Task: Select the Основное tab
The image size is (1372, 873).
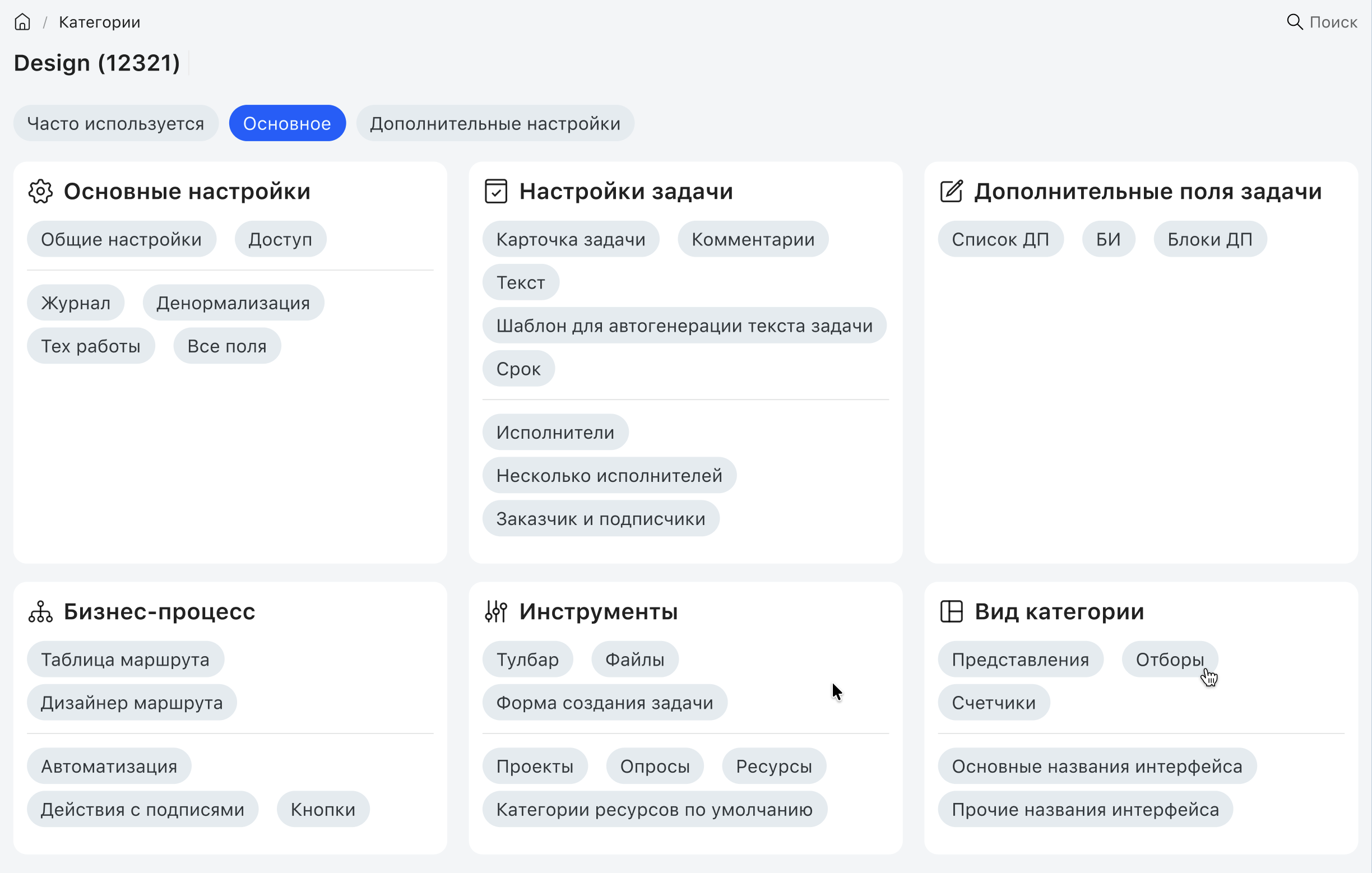Action: [x=286, y=123]
